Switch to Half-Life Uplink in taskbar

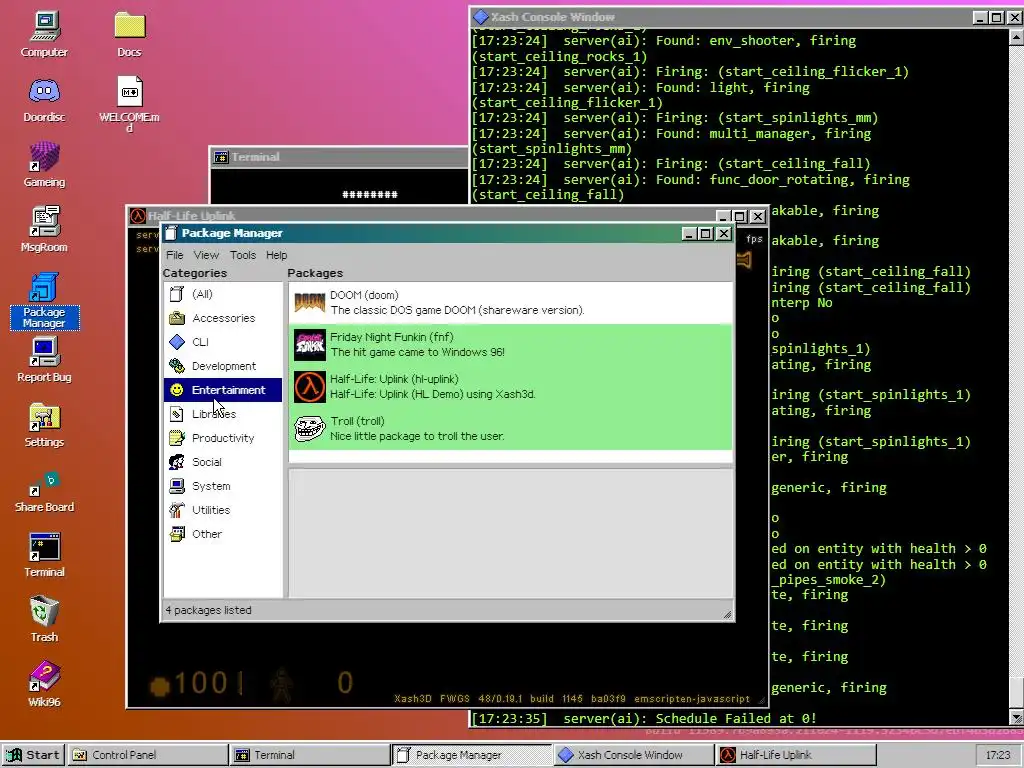(x=795, y=755)
